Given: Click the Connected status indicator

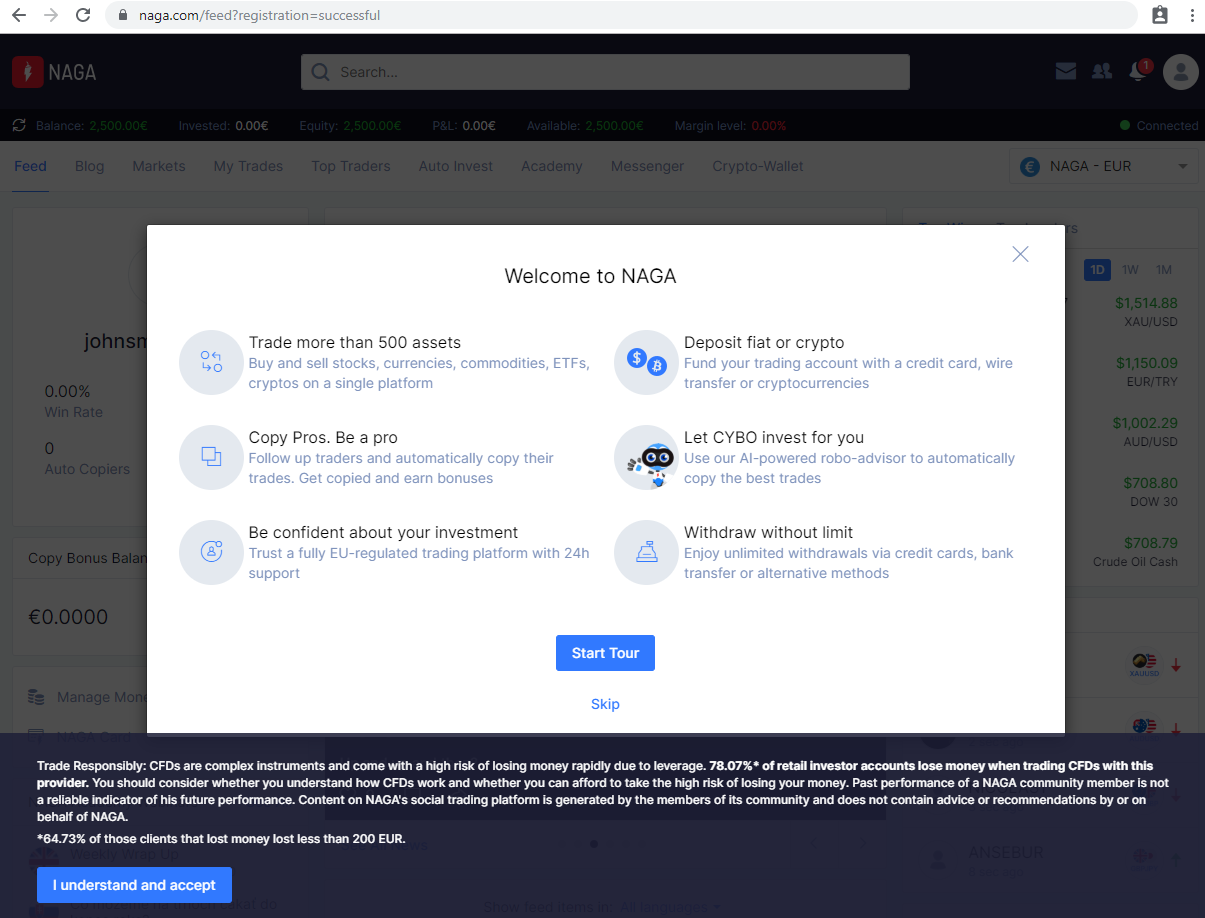Looking at the screenshot, I should 1159,126.
